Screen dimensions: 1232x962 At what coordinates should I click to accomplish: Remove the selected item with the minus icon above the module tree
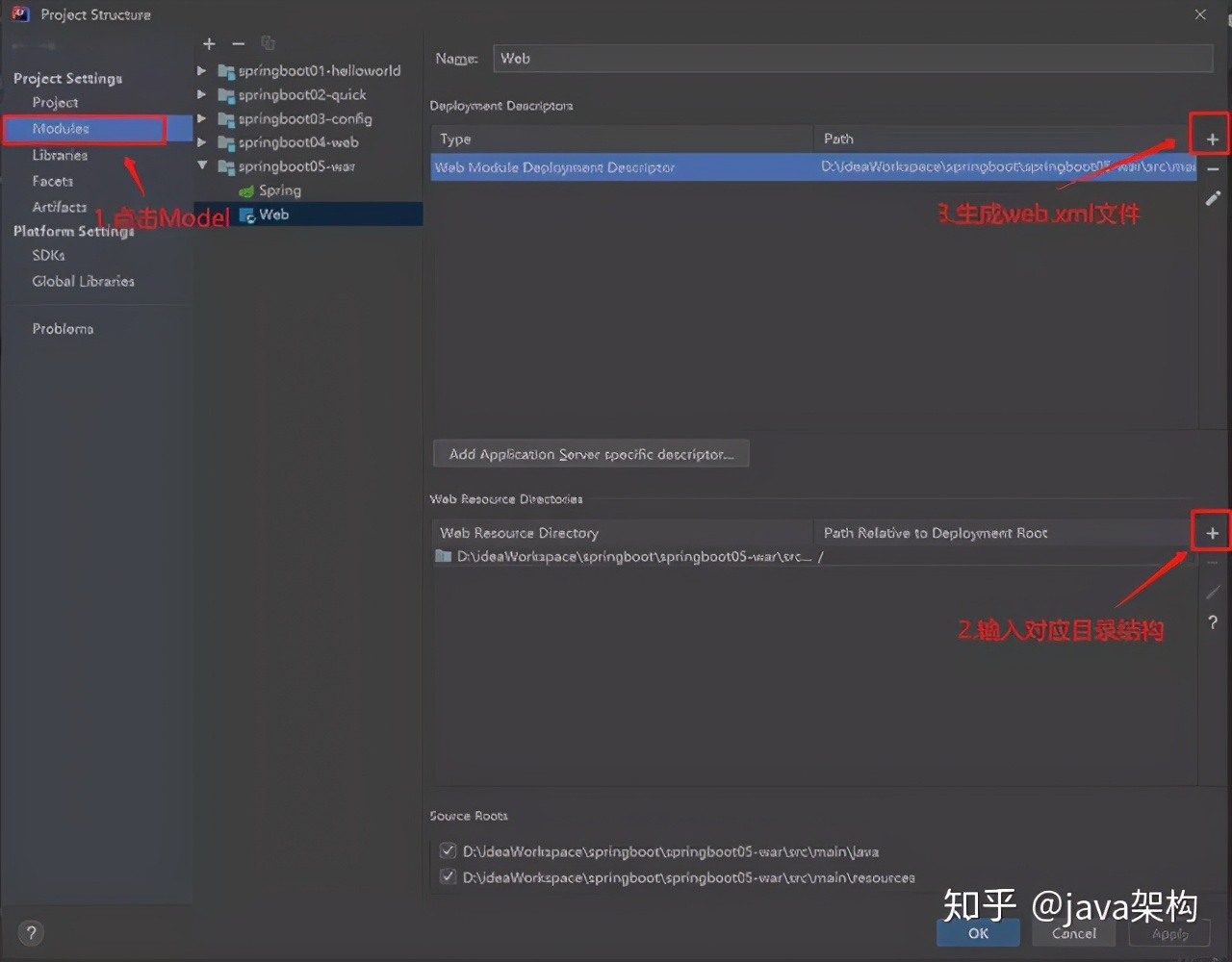pyautogui.click(x=239, y=44)
